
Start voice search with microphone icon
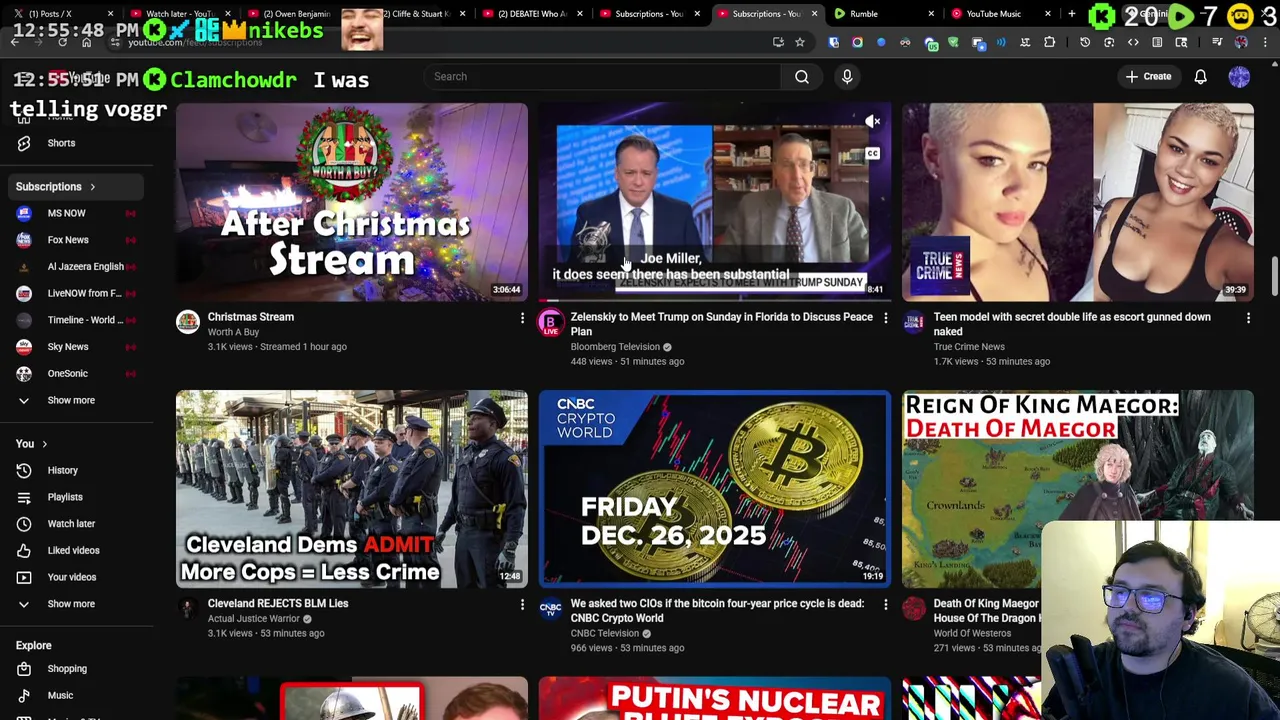[847, 77]
